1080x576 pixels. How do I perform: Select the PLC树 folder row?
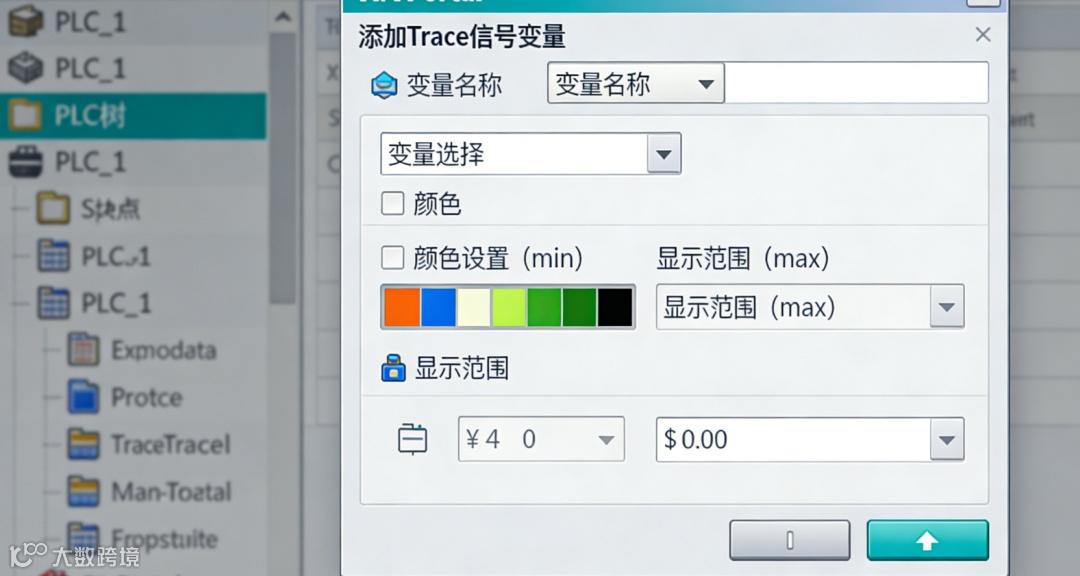tap(133, 116)
